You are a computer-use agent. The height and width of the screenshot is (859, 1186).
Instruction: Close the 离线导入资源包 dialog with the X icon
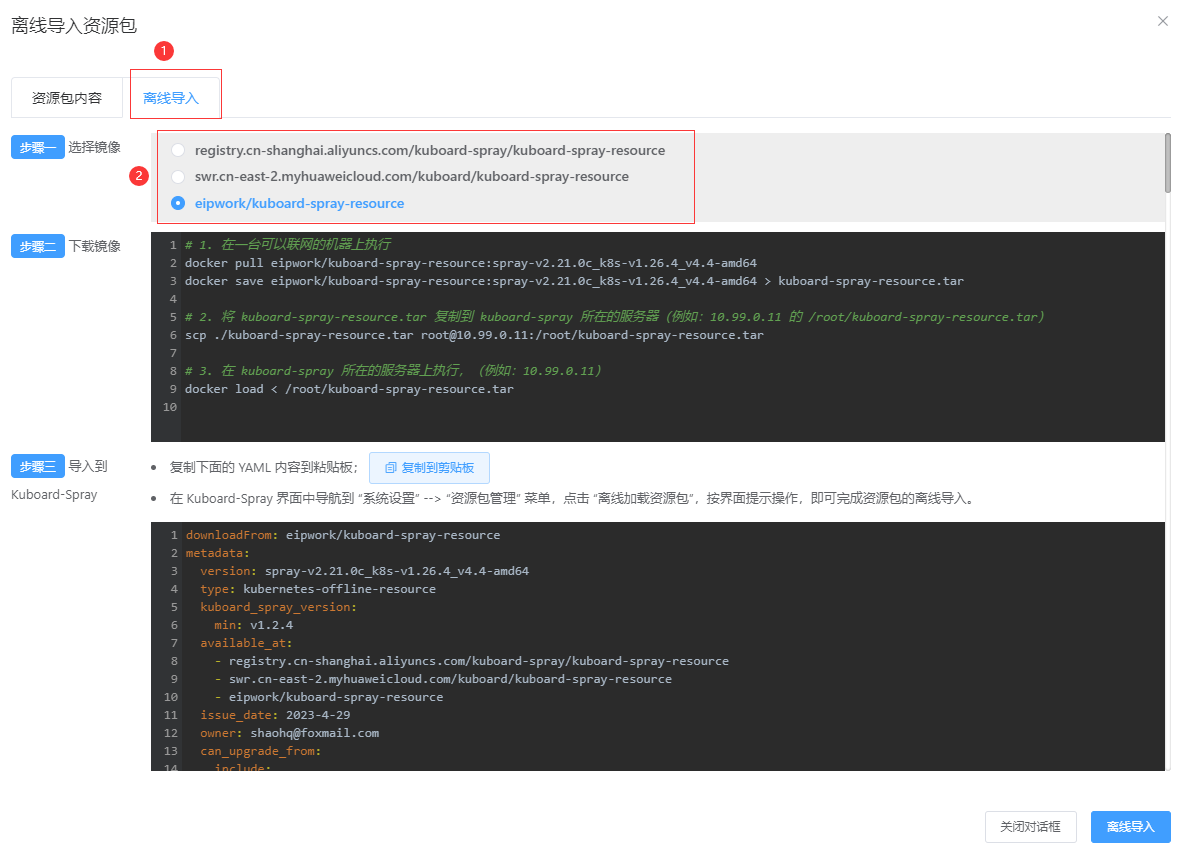[1162, 21]
